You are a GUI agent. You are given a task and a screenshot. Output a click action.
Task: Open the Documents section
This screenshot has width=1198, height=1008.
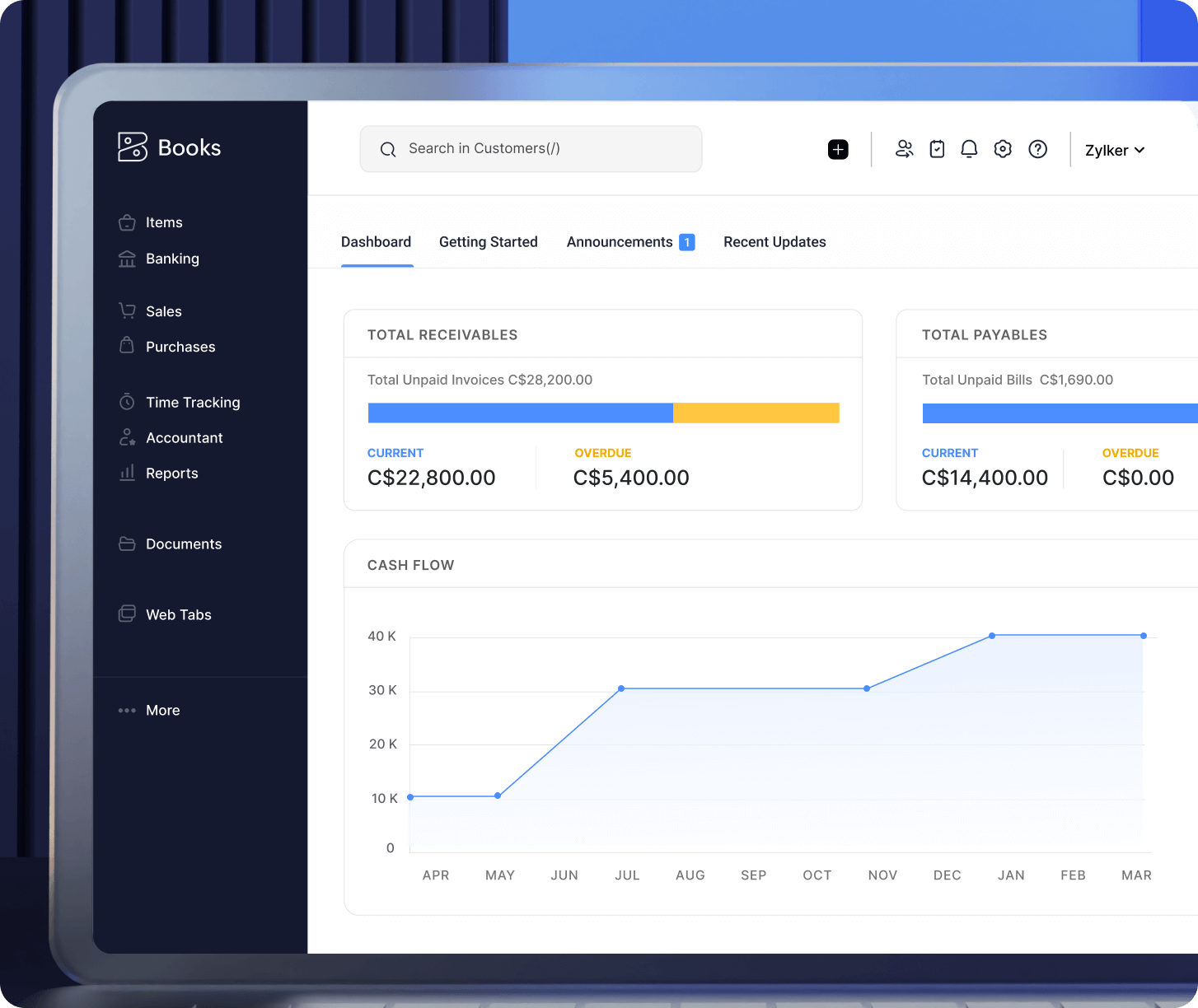pos(184,544)
